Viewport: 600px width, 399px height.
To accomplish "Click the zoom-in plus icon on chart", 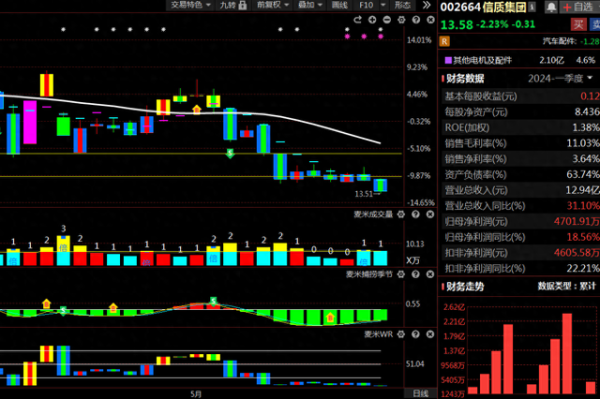I will [372, 20].
